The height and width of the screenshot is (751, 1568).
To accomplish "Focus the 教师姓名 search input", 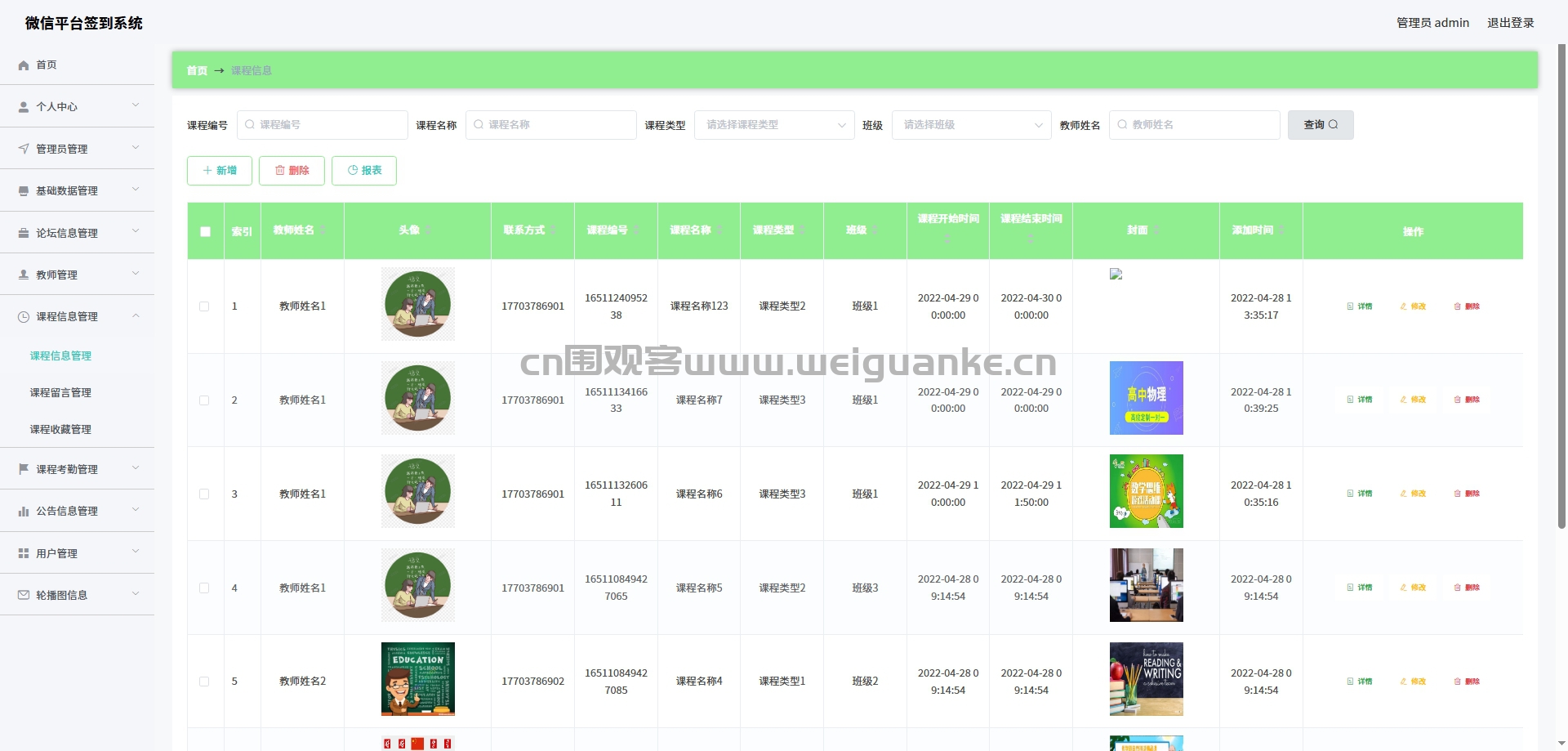I will point(1194,125).
